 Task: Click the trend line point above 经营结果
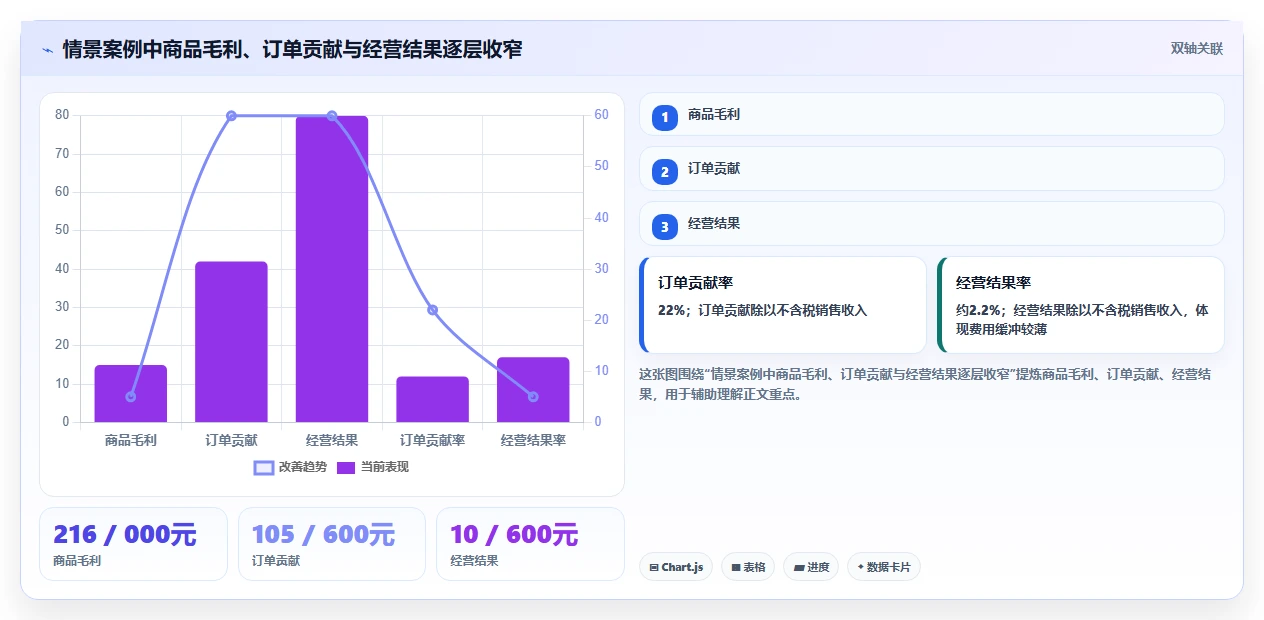(332, 116)
